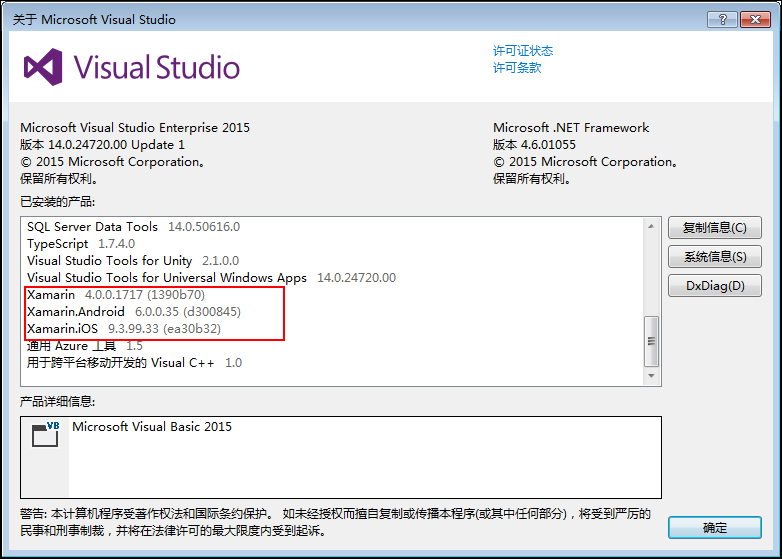This screenshot has width=782, height=559.
Task: Click version 14.0.24720.00 Update 1 text
Action: point(102,145)
